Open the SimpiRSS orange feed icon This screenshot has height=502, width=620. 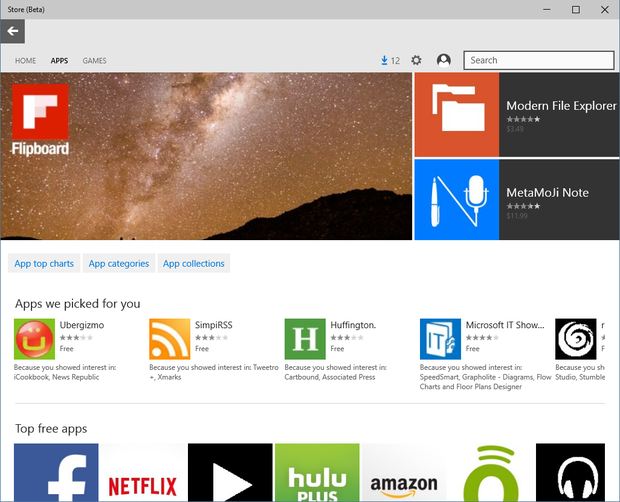point(169,339)
